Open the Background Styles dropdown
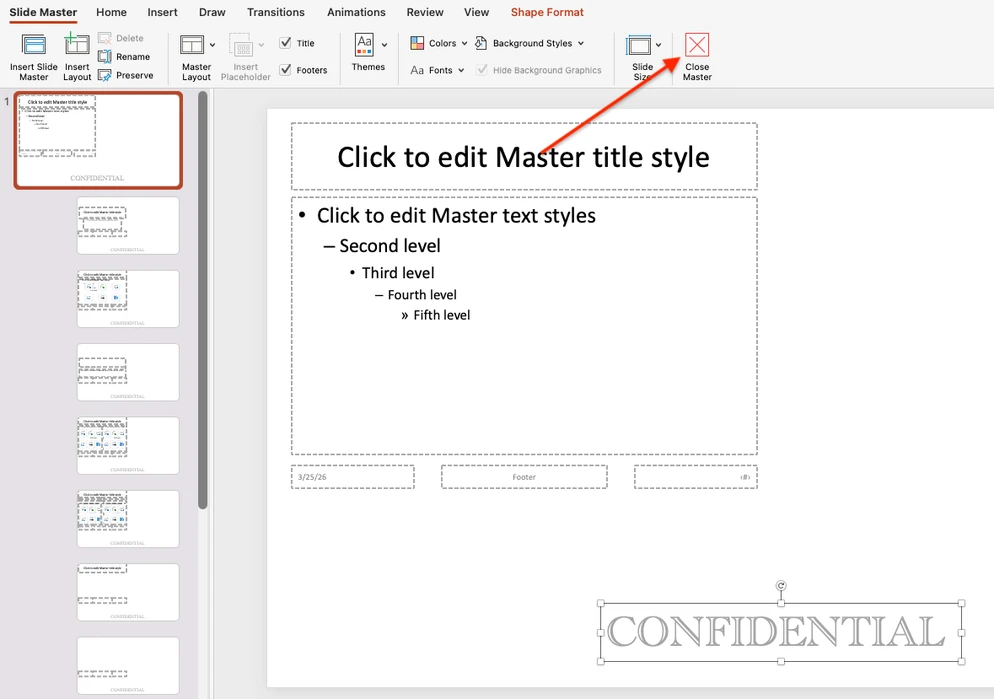 530,43
